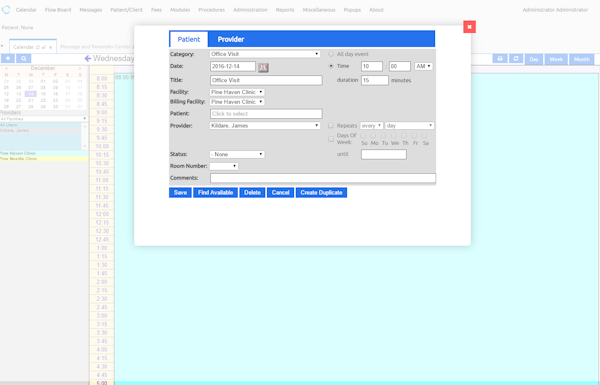
Task: Open the date picker calendar icon
Action: tap(263, 67)
